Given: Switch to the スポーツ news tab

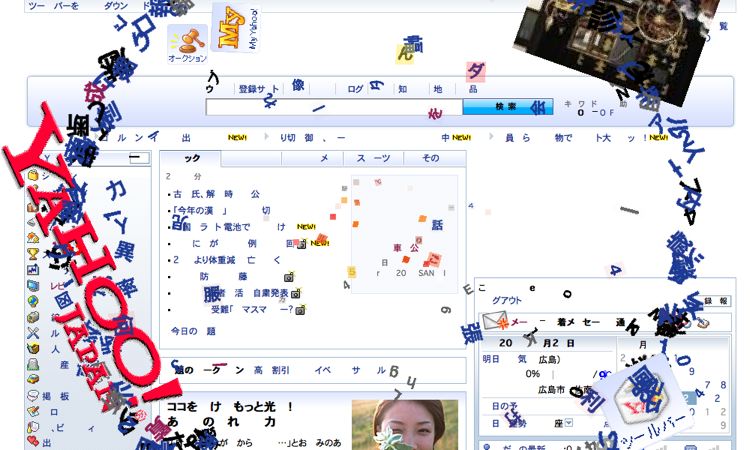Looking at the screenshot, I should coord(373,158).
